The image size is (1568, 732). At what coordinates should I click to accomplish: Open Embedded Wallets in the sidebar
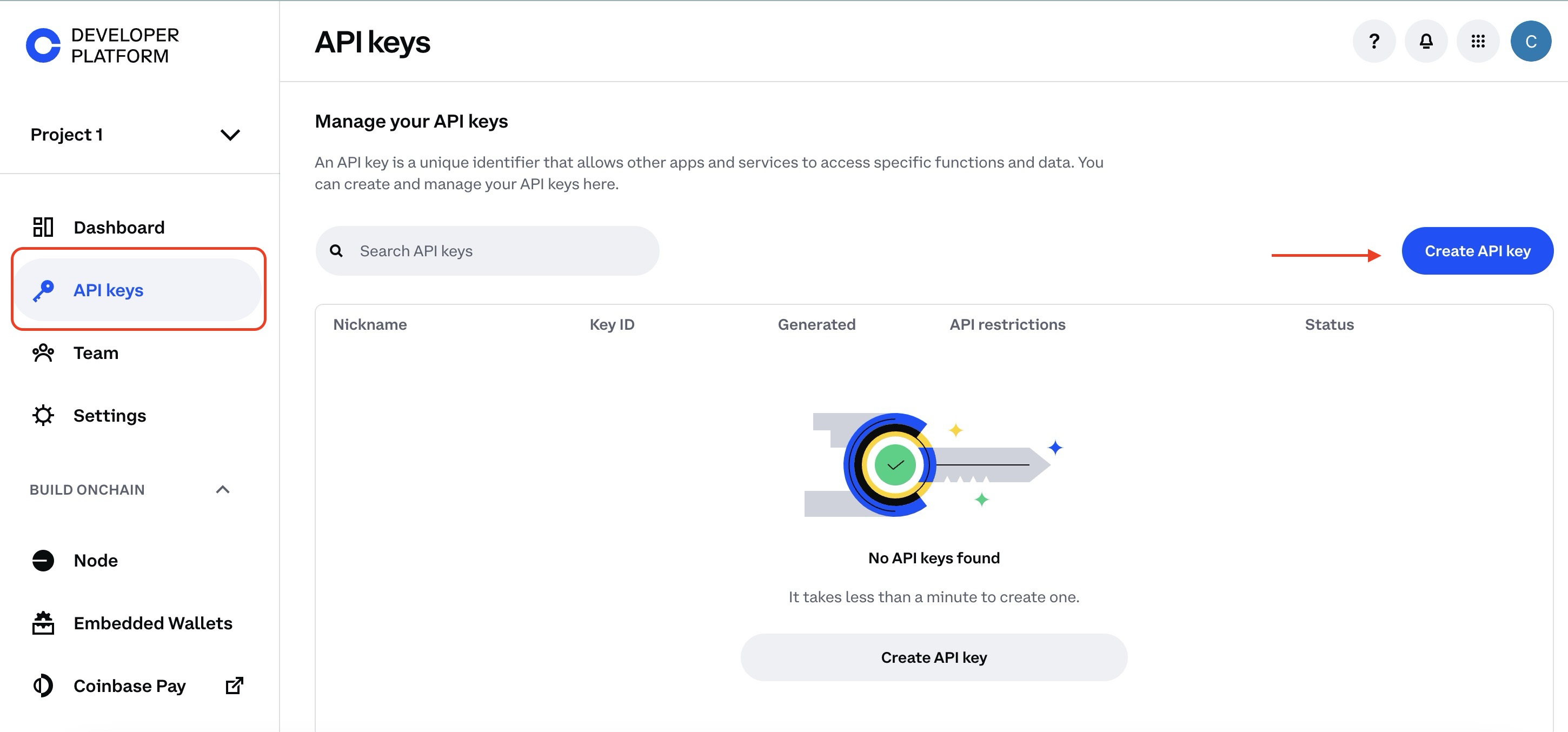tap(137, 623)
